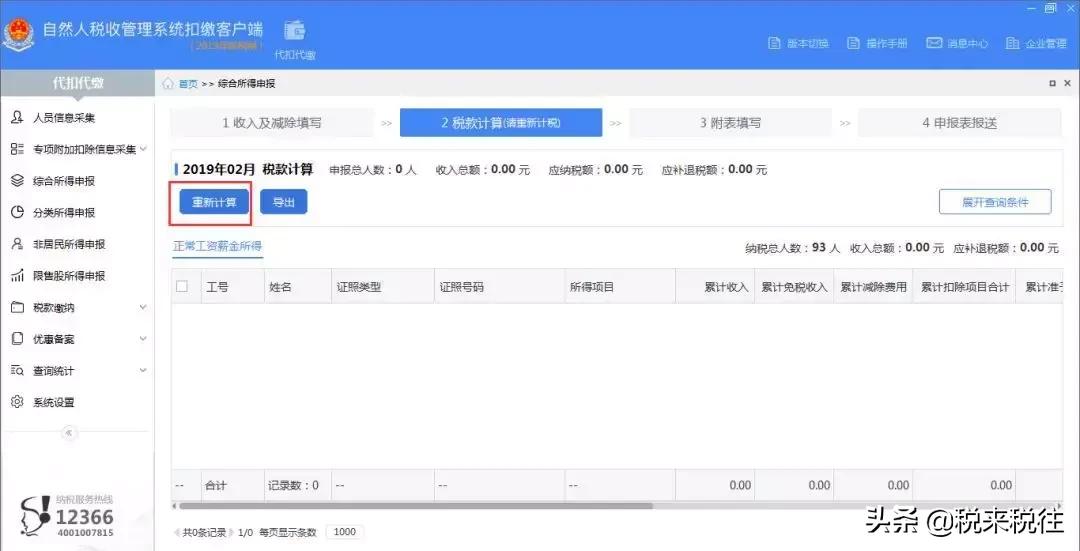
Task: Click the 证照号码 column header
Action: pos(499,287)
